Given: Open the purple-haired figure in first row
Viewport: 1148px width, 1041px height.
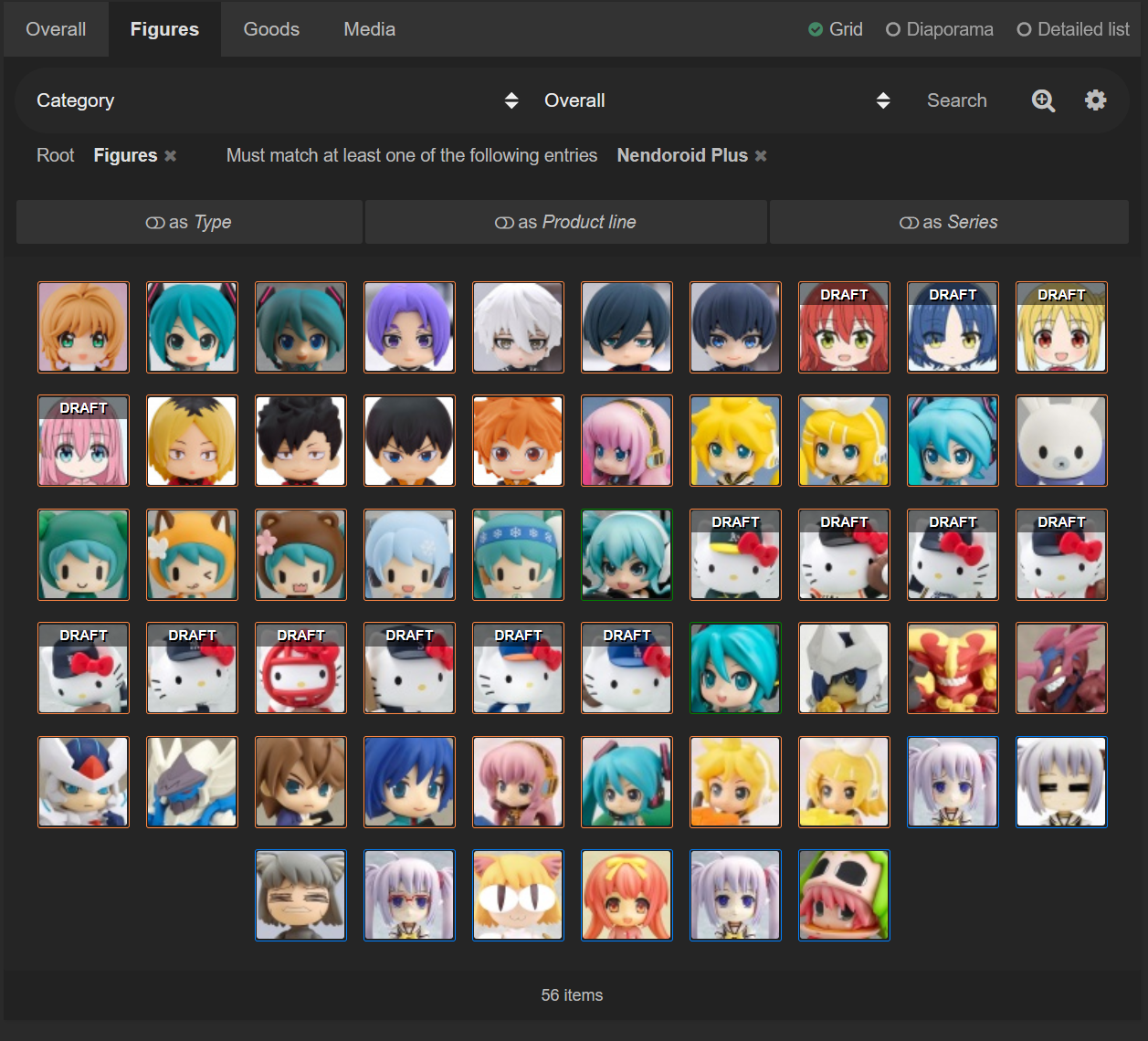Looking at the screenshot, I should (409, 327).
